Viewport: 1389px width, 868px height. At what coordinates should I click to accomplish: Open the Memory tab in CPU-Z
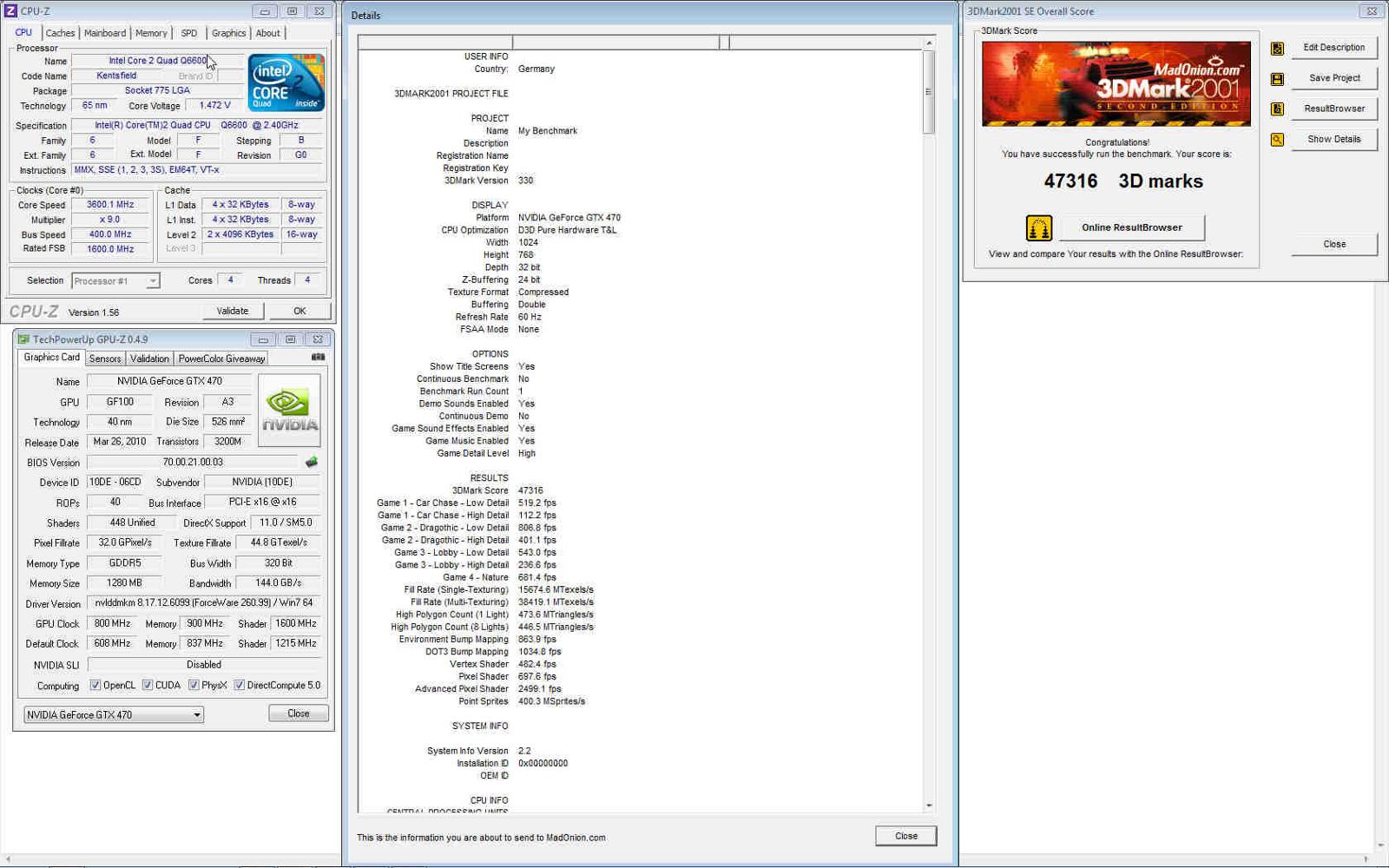151,33
